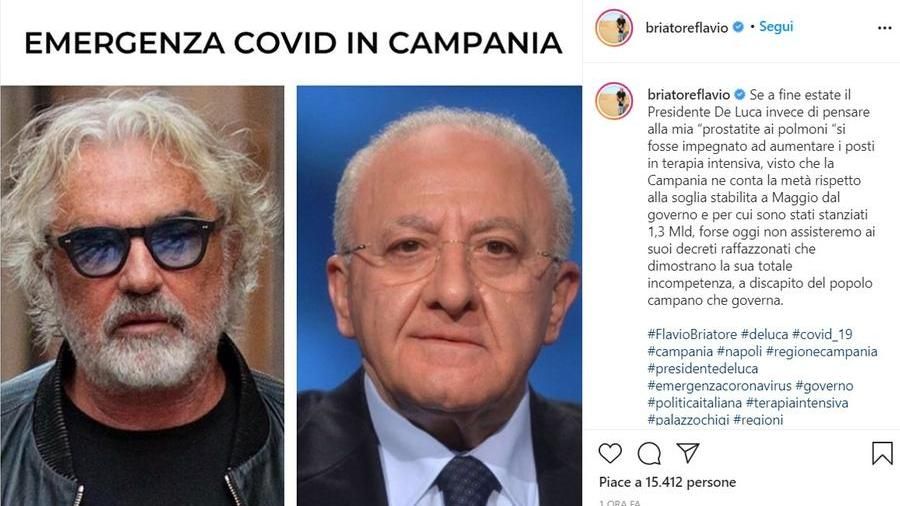Open the #covid_19 hashtag
This screenshot has width=900, height=506.
[823, 334]
